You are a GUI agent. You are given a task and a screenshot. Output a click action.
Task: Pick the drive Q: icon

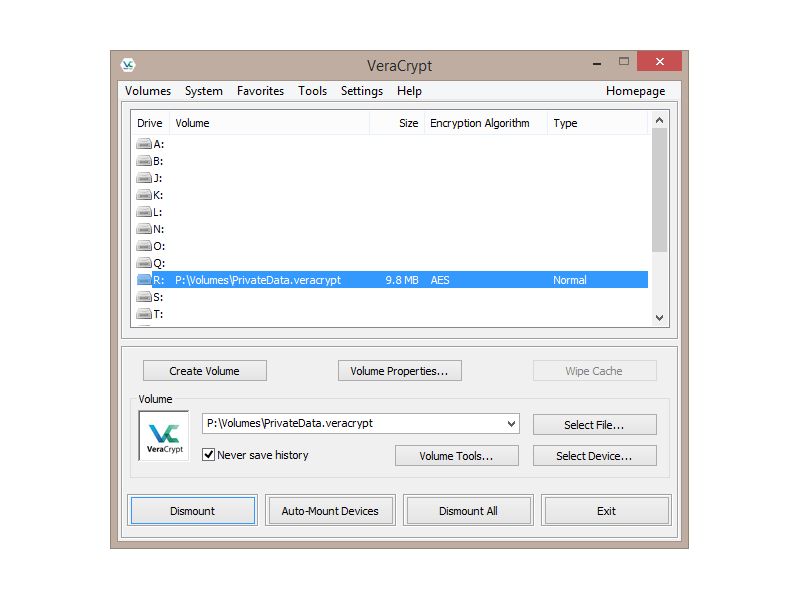pyautogui.click(x=144, y=263)
